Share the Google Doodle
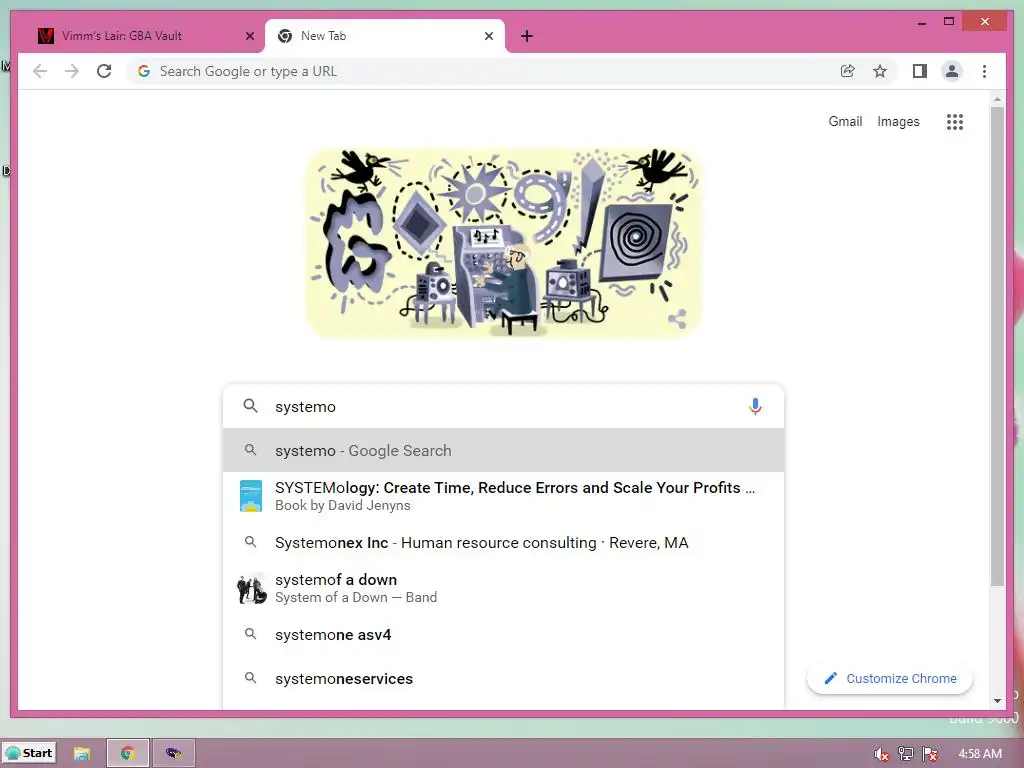The height and width of the screenshot is (768, 1024). click(677, 319)
